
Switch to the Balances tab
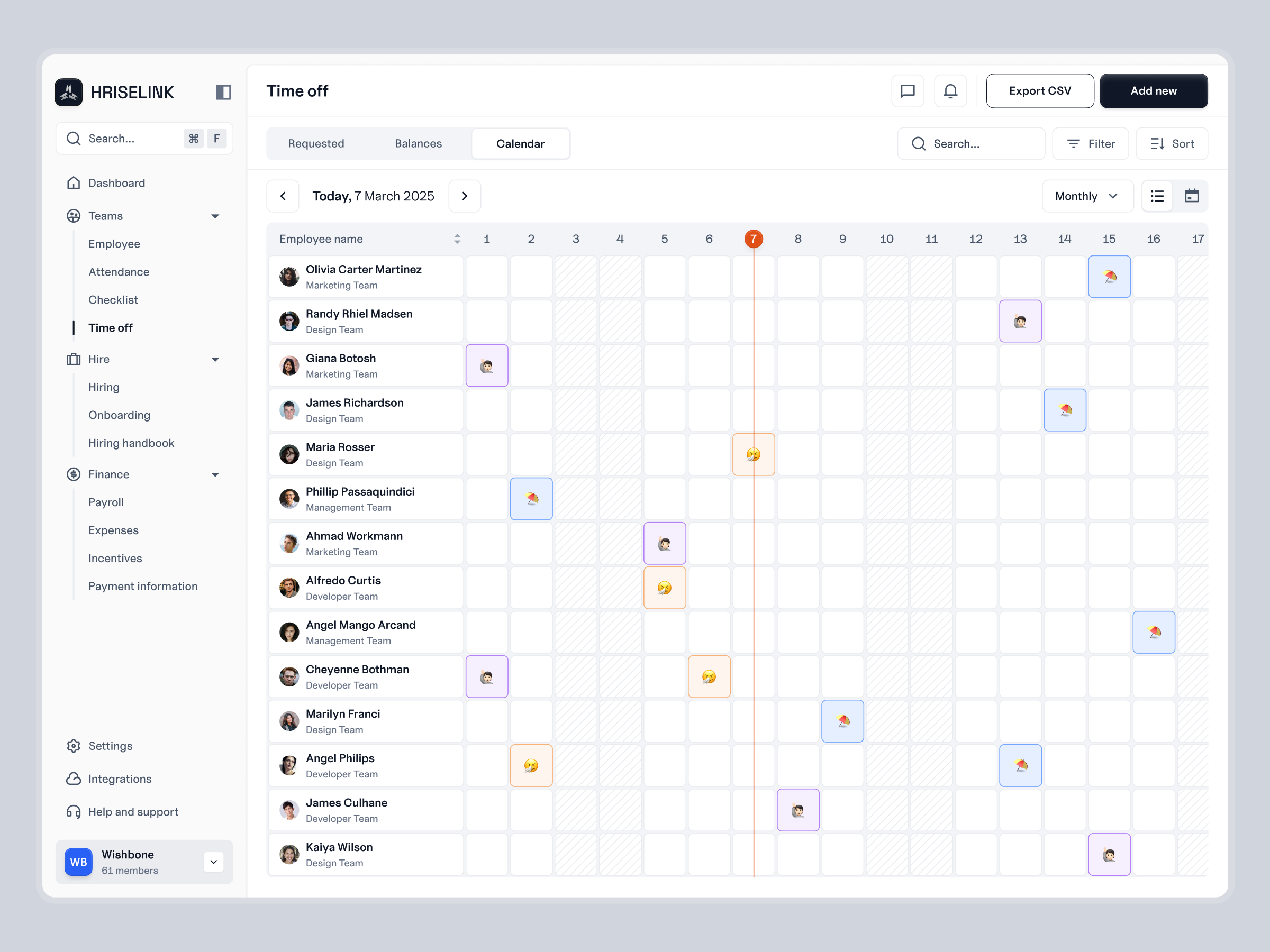[x=419, y=143]
